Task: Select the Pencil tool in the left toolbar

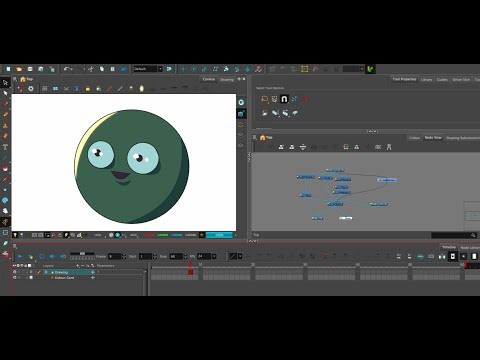Action: (5, 115)
